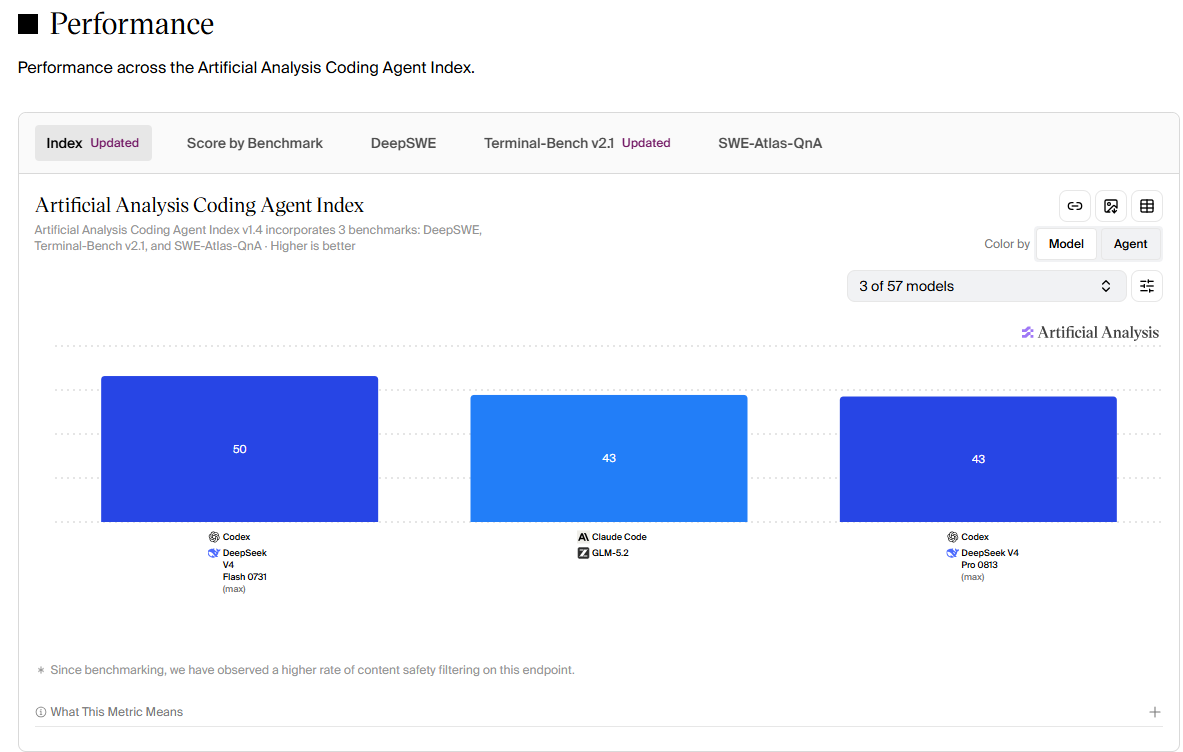Click the DeepSeek V4 Flash bar showing 50
The height and width of the screenshot is (752, 1183).
coord(239,449)
